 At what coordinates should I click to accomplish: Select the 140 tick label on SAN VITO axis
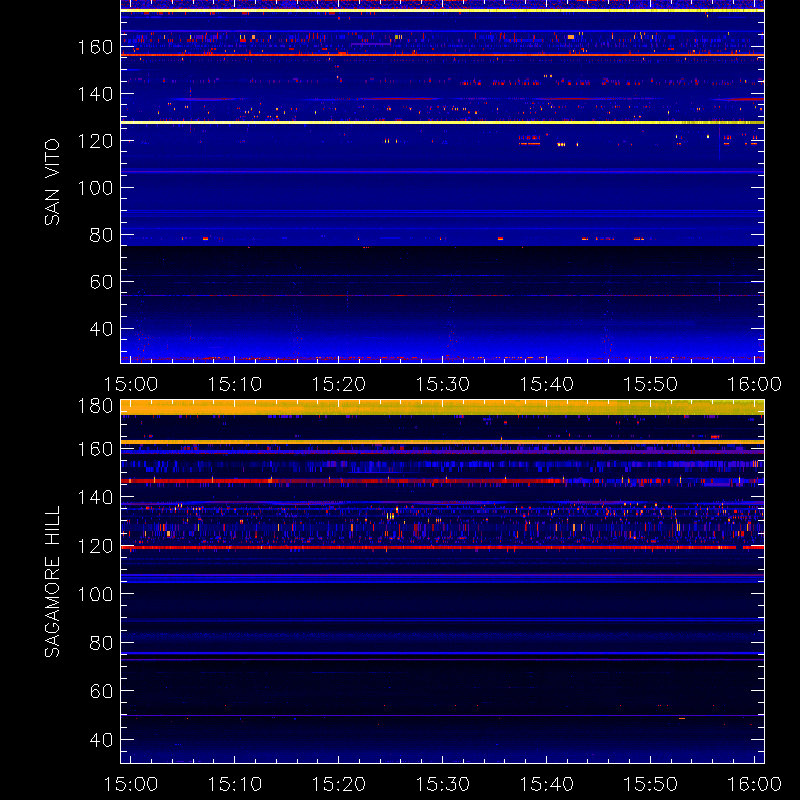tap(95, 94)
